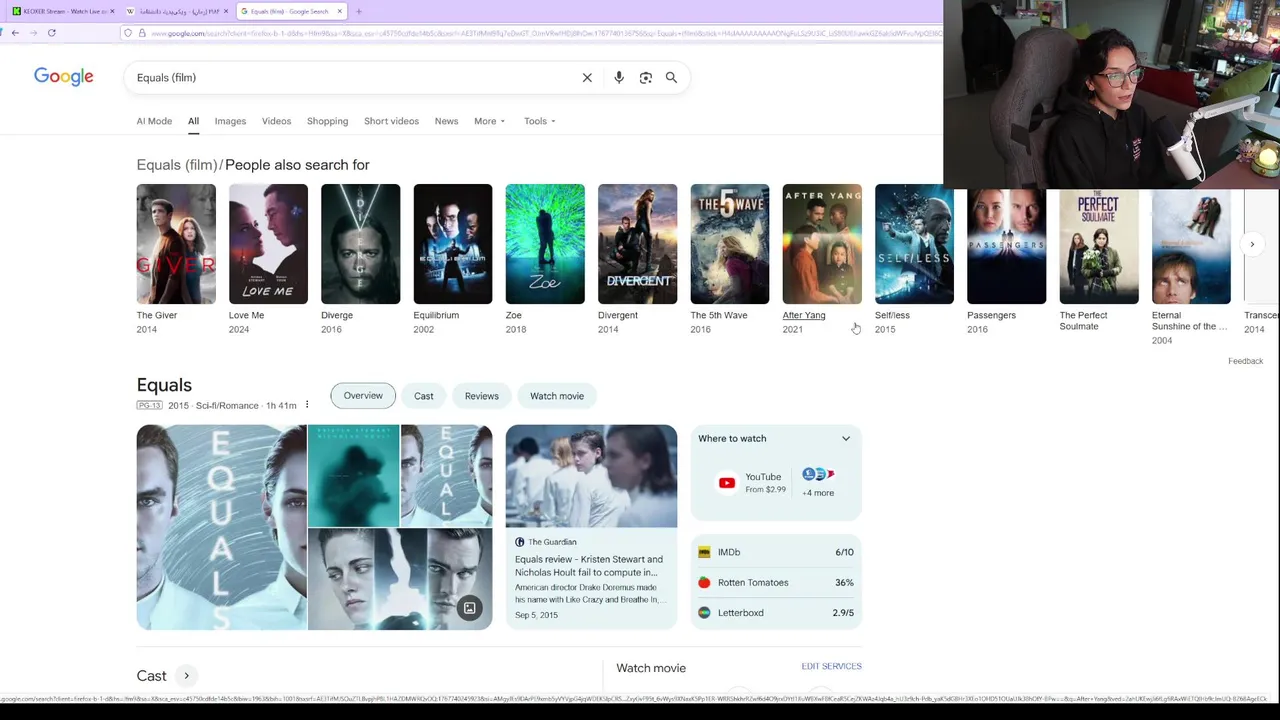Open the three-dot menu beside Equals info
This screenshot has height=720, width=1280.
click(x=307, y=405)
